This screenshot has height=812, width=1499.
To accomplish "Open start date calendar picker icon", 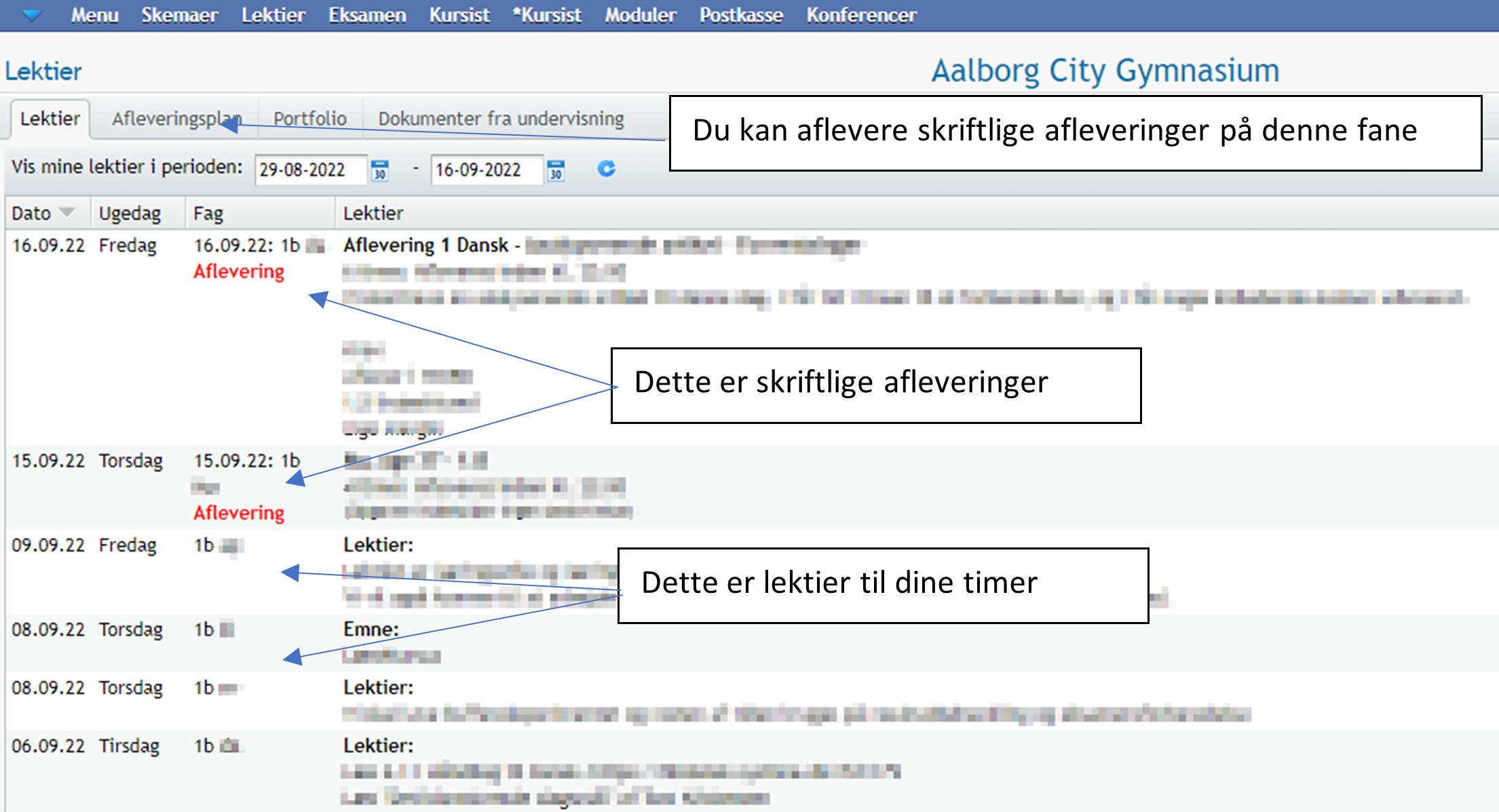I will click(380, 170).
